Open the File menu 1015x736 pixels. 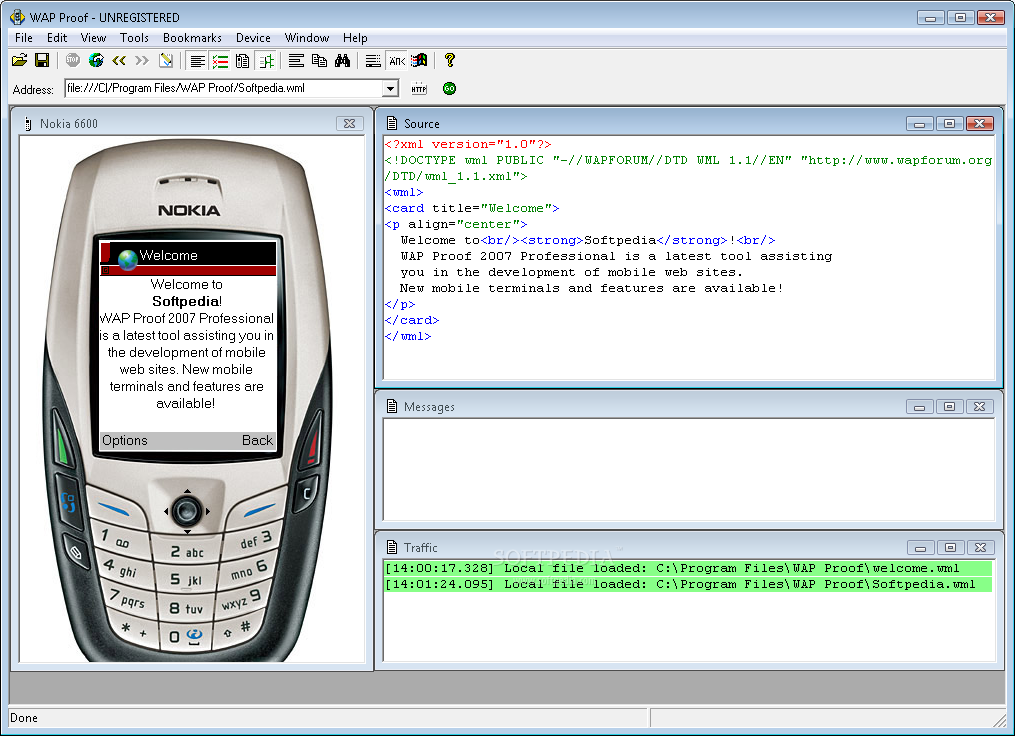(24, 38)
